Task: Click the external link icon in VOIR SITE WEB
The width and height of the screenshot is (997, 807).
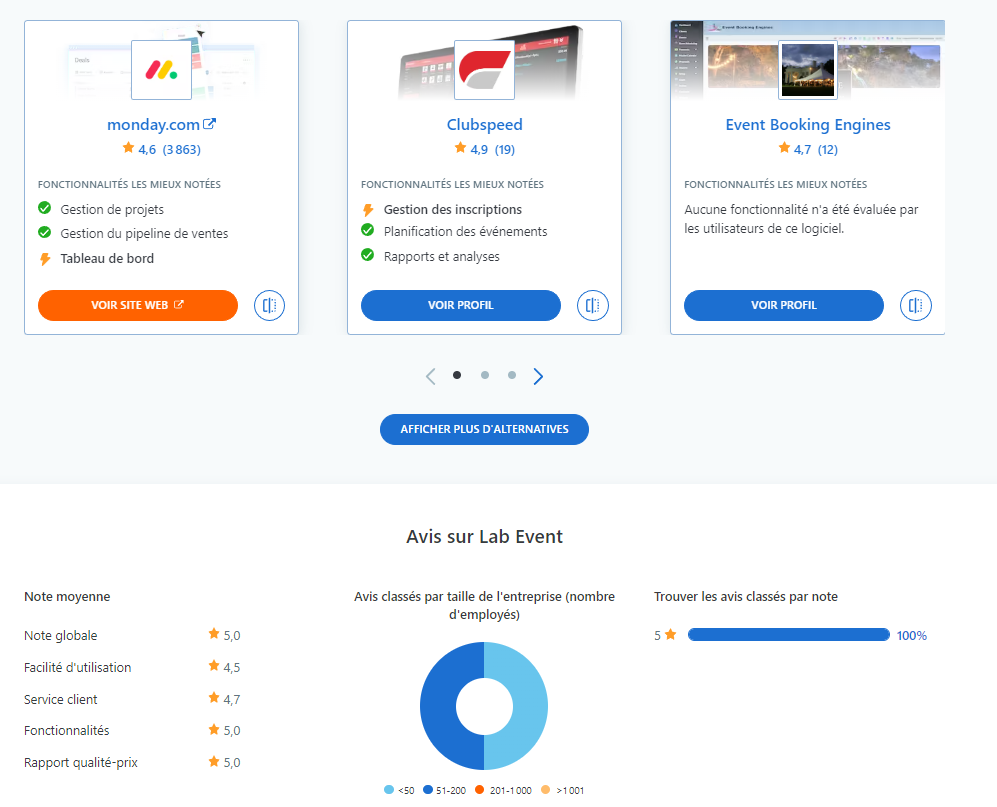Action: [x=179, y=305]
